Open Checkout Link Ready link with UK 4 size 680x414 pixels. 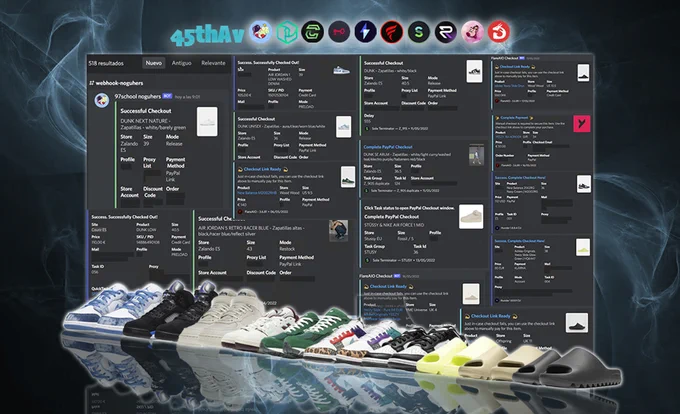coord(388,286)
